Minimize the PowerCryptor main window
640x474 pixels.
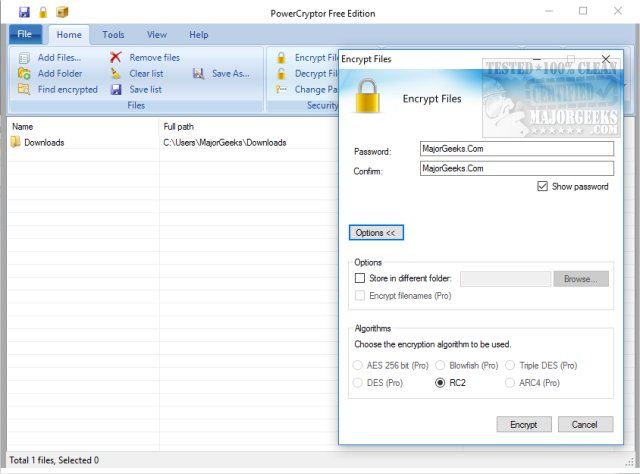click(x=549, y=11)
